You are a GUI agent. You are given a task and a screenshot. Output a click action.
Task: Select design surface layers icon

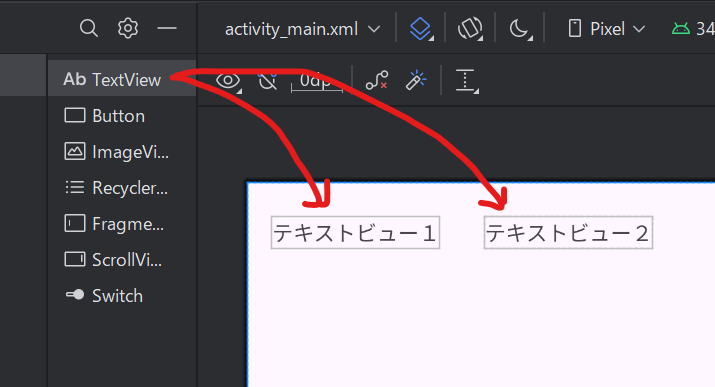[x=420, y=29]
